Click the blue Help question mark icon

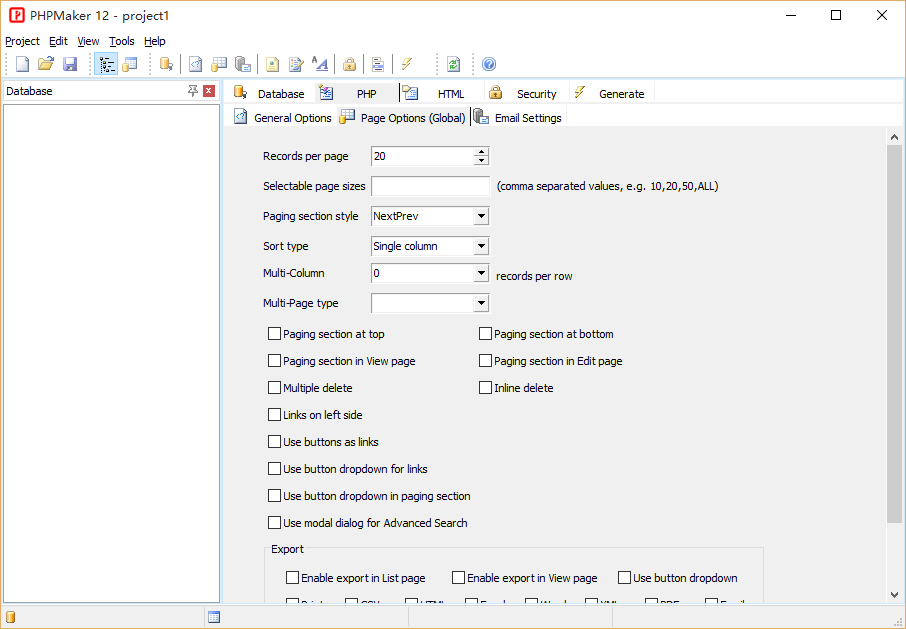pos(489,64)
